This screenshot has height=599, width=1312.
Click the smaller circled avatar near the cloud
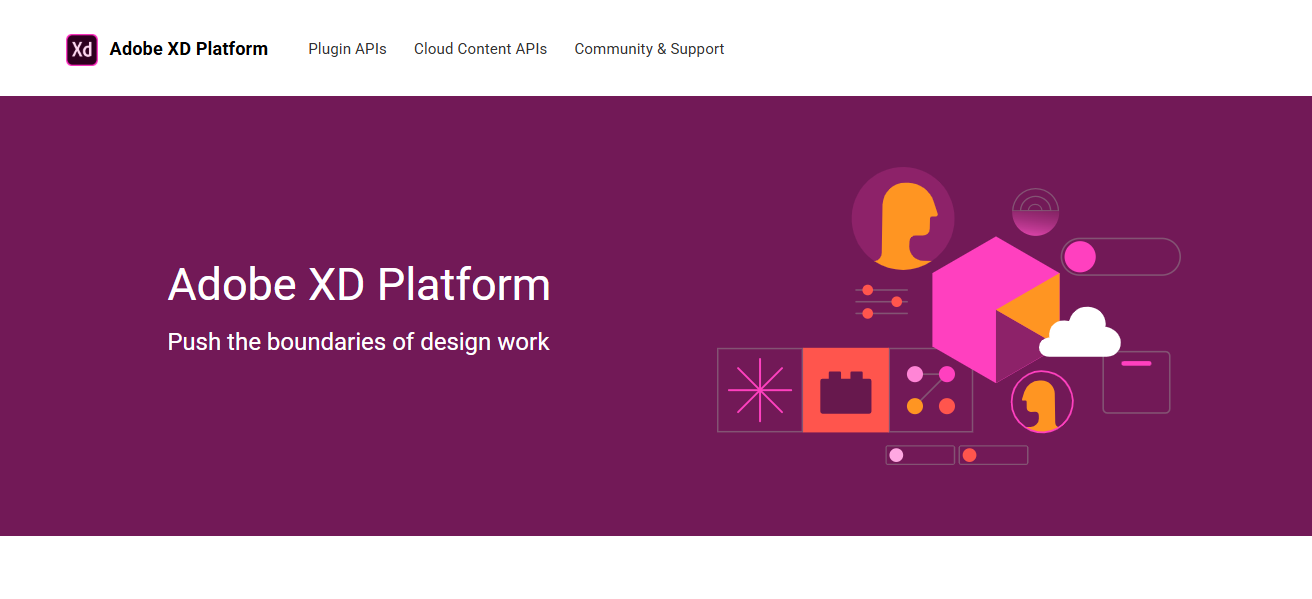pos(1042,402)
